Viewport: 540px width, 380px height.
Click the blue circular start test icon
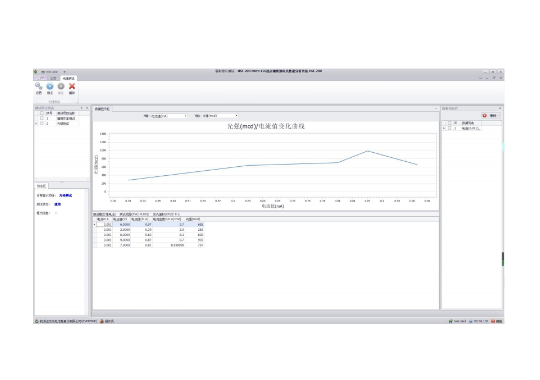[x=50, y=86]
